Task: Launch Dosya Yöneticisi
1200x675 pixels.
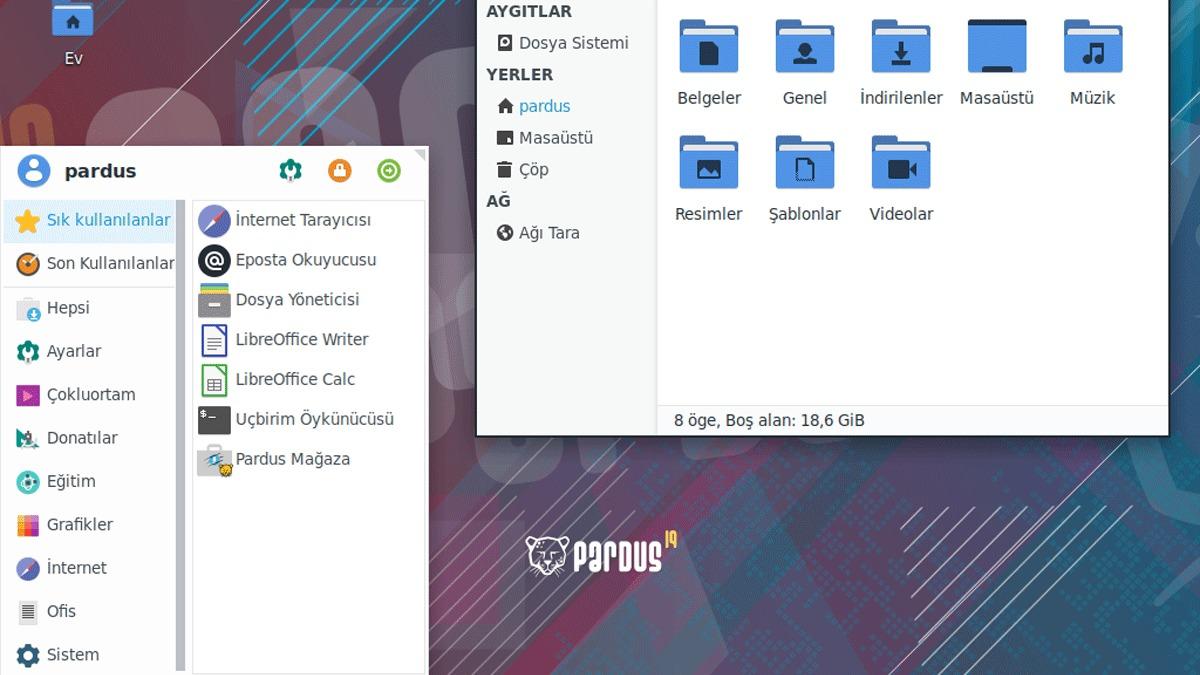Action: pyautogui.click(x=308, y=300)
